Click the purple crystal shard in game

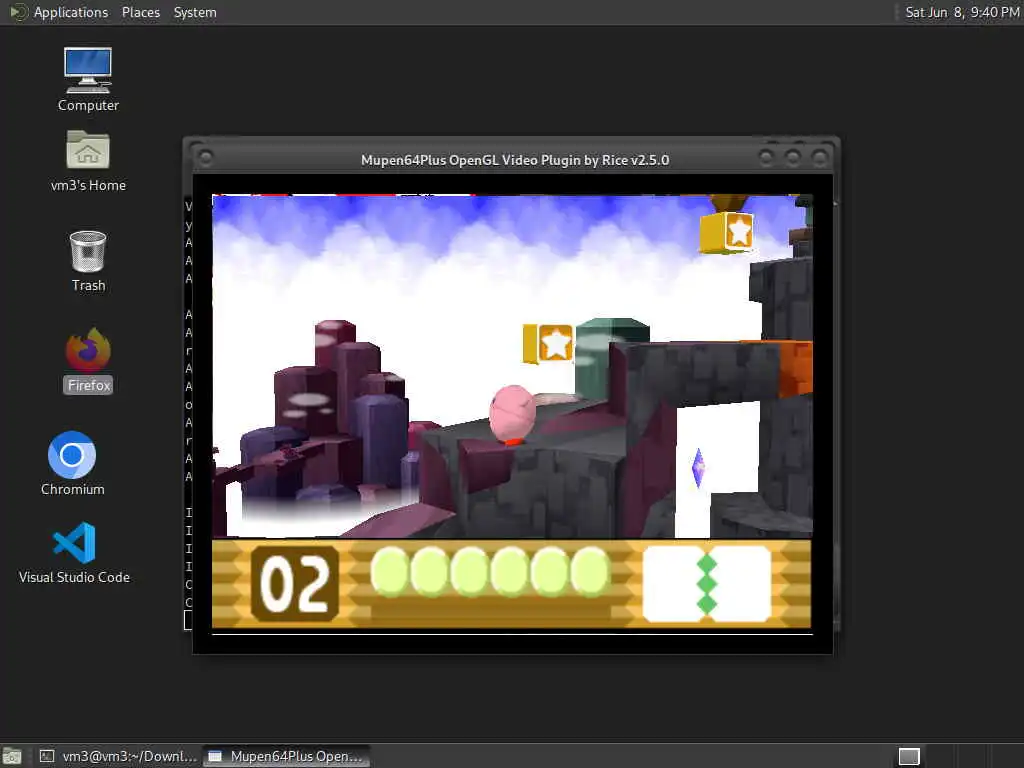click(x=697, y=468)
